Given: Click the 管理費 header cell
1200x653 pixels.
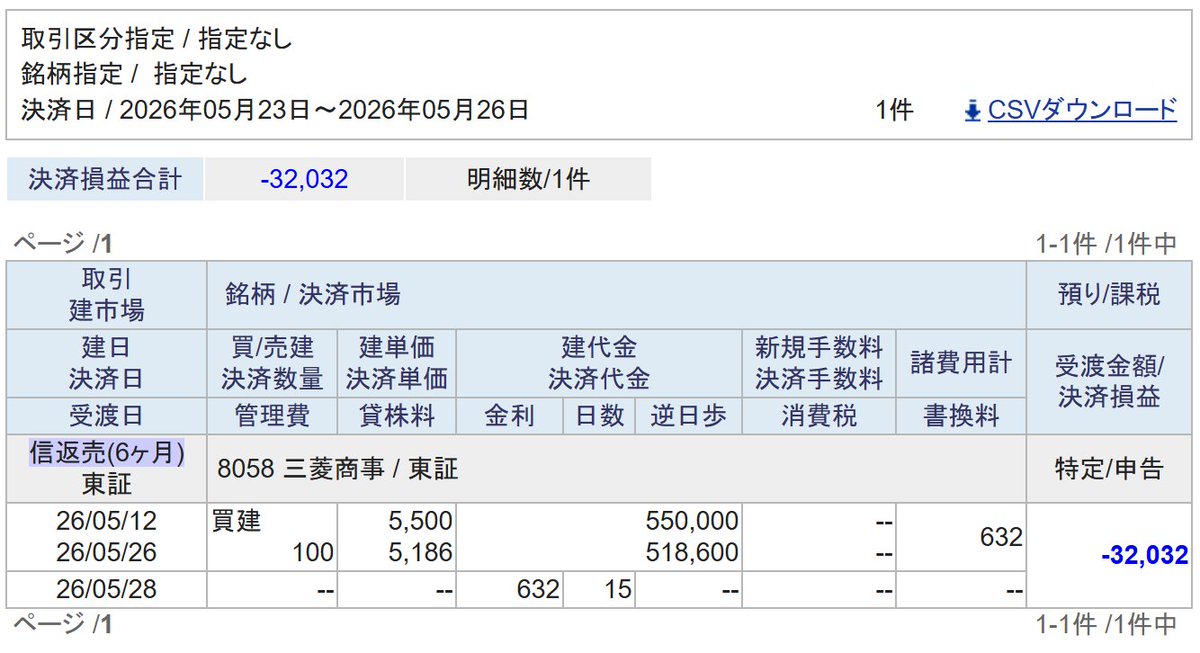Looking at the screenshot, I should (272, 416).
